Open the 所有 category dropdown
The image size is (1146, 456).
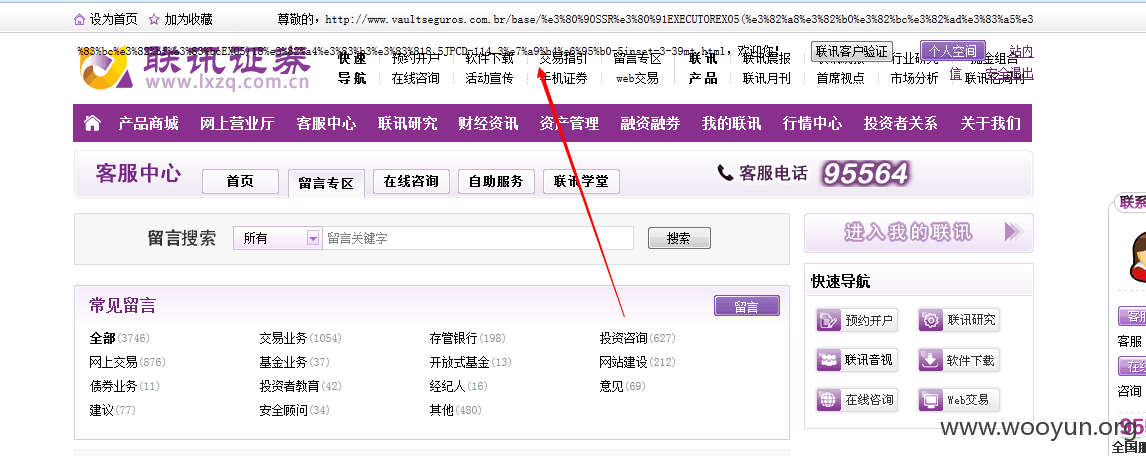278,238
